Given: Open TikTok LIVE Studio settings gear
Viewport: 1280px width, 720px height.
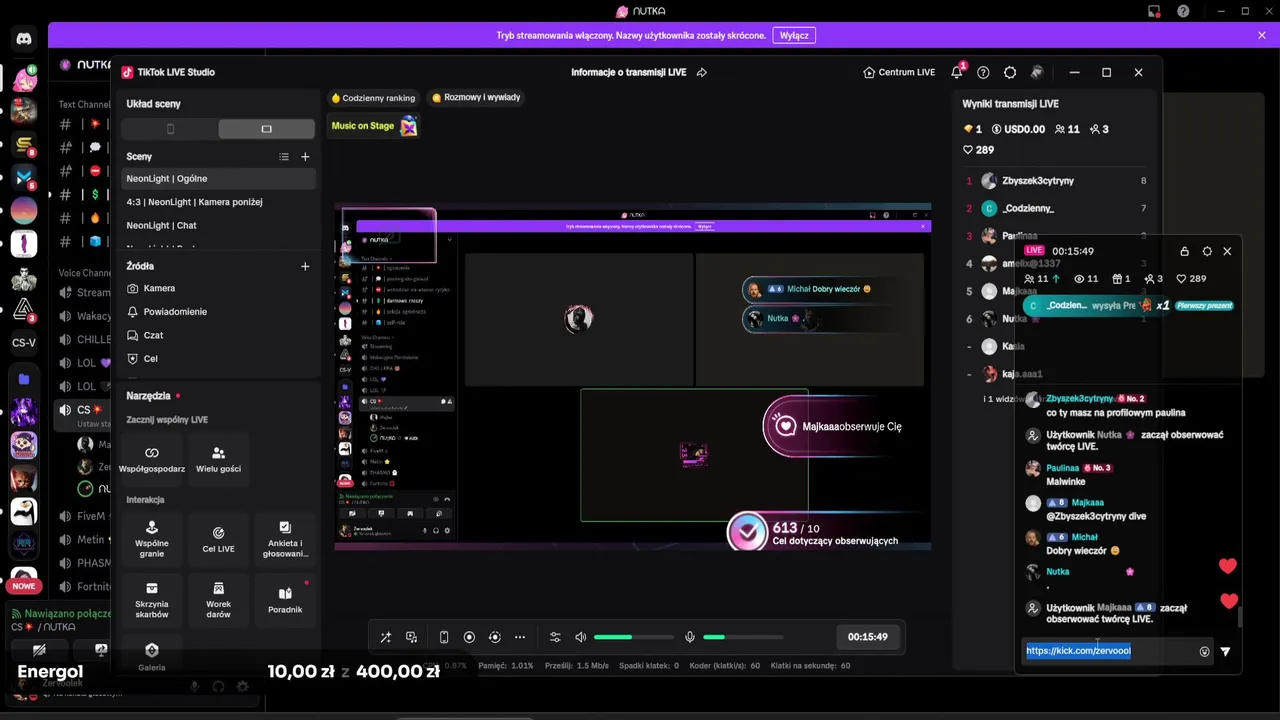Looking at the screenshot, I should click(1010, 72).
